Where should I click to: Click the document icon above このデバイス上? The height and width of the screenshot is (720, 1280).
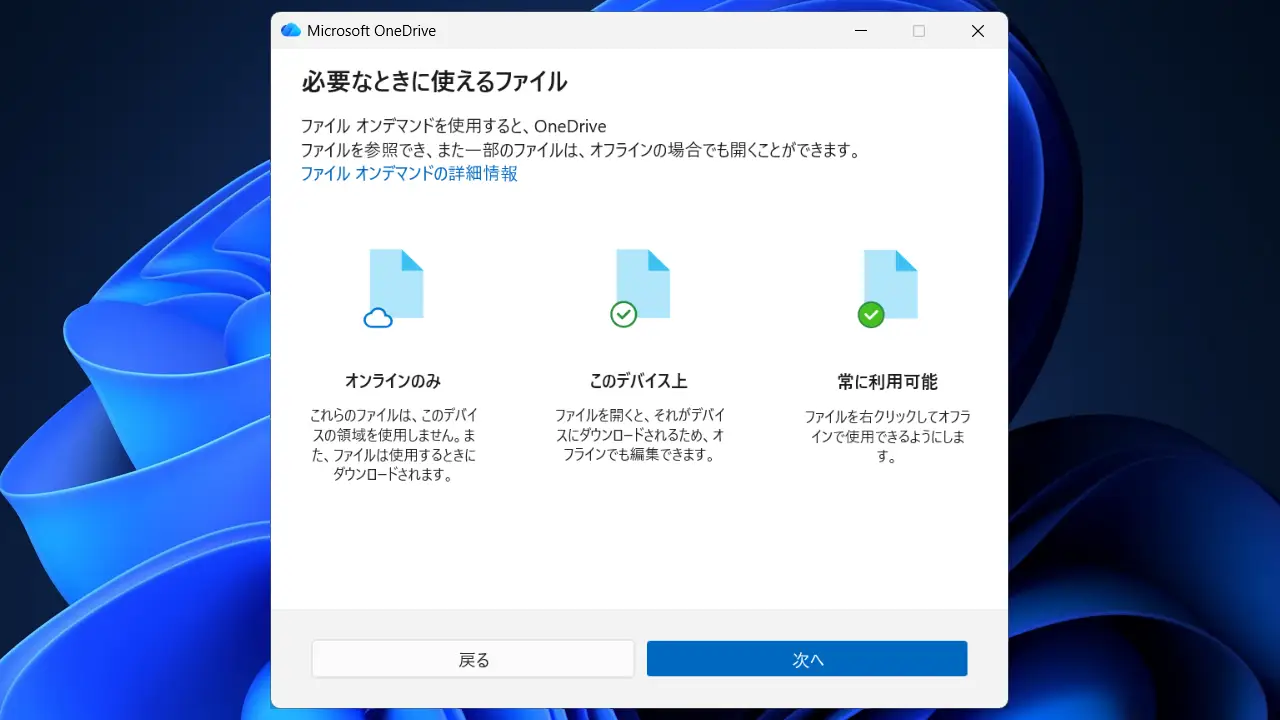point(644,281)
